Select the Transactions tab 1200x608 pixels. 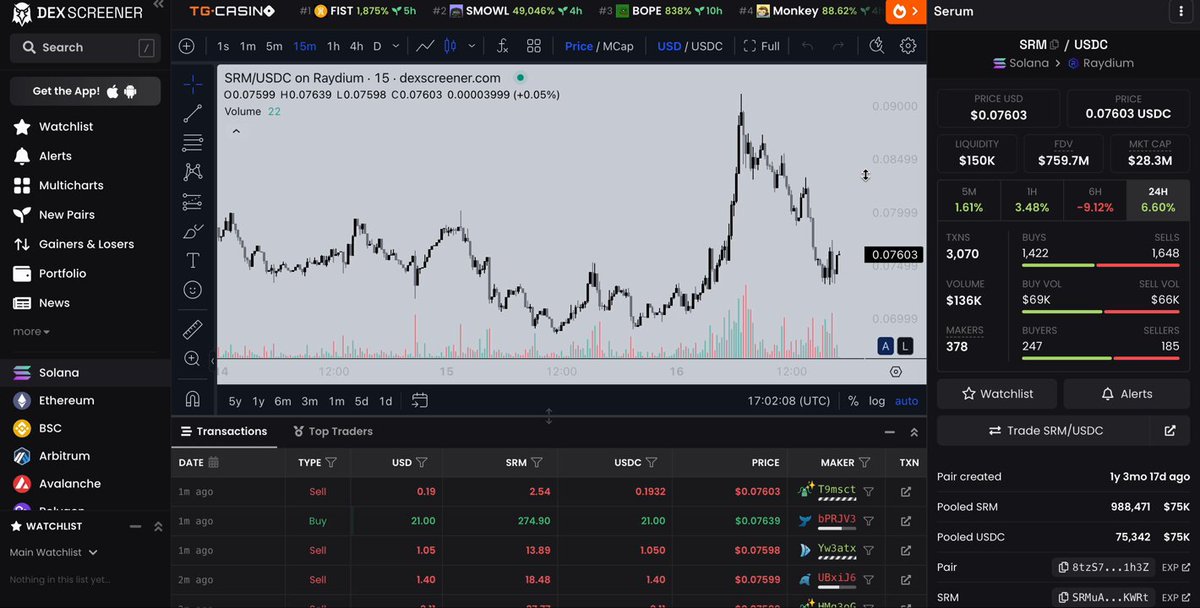224,432
